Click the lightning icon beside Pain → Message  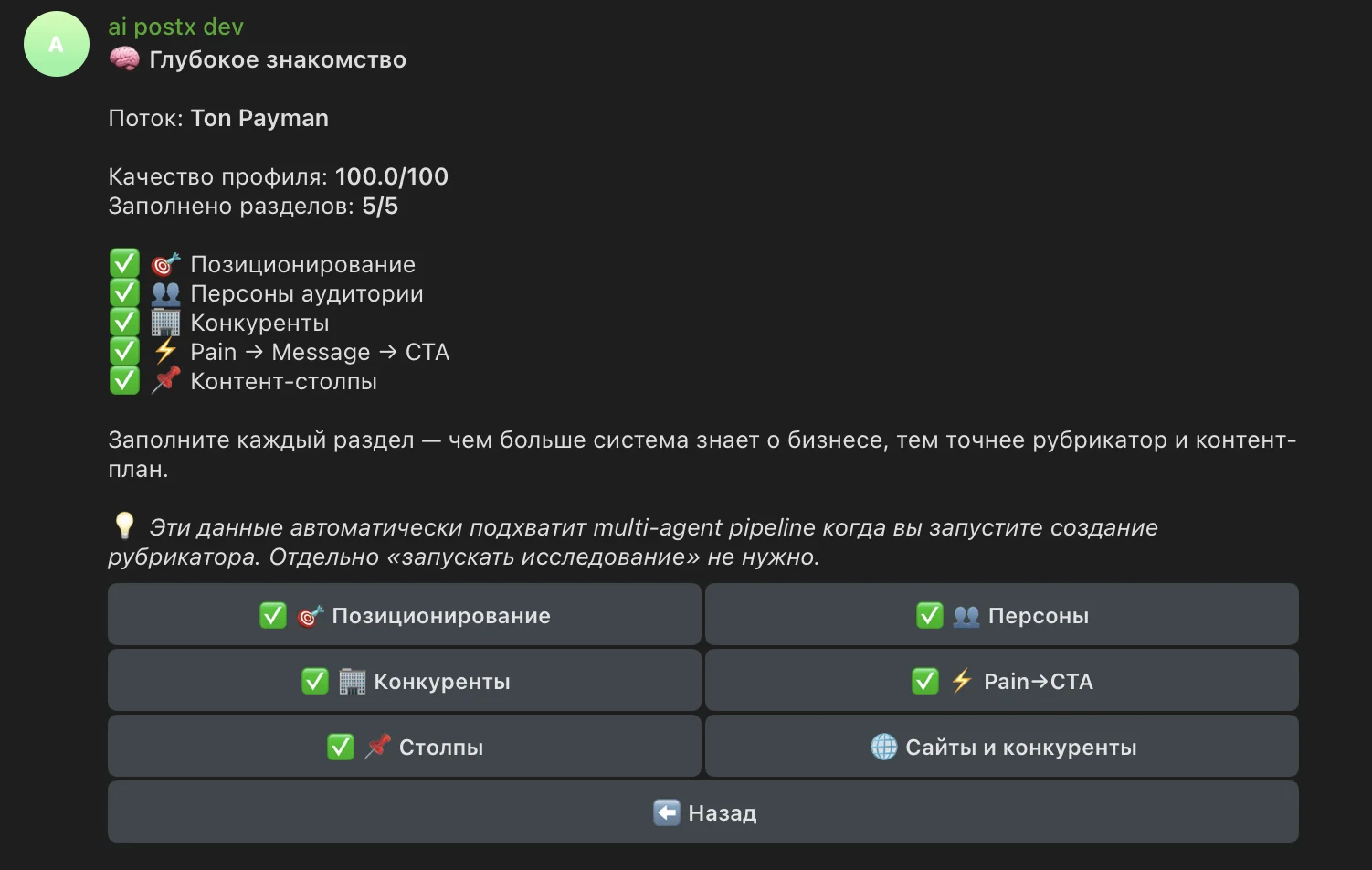pyautogui.click(x=165, y=352)
